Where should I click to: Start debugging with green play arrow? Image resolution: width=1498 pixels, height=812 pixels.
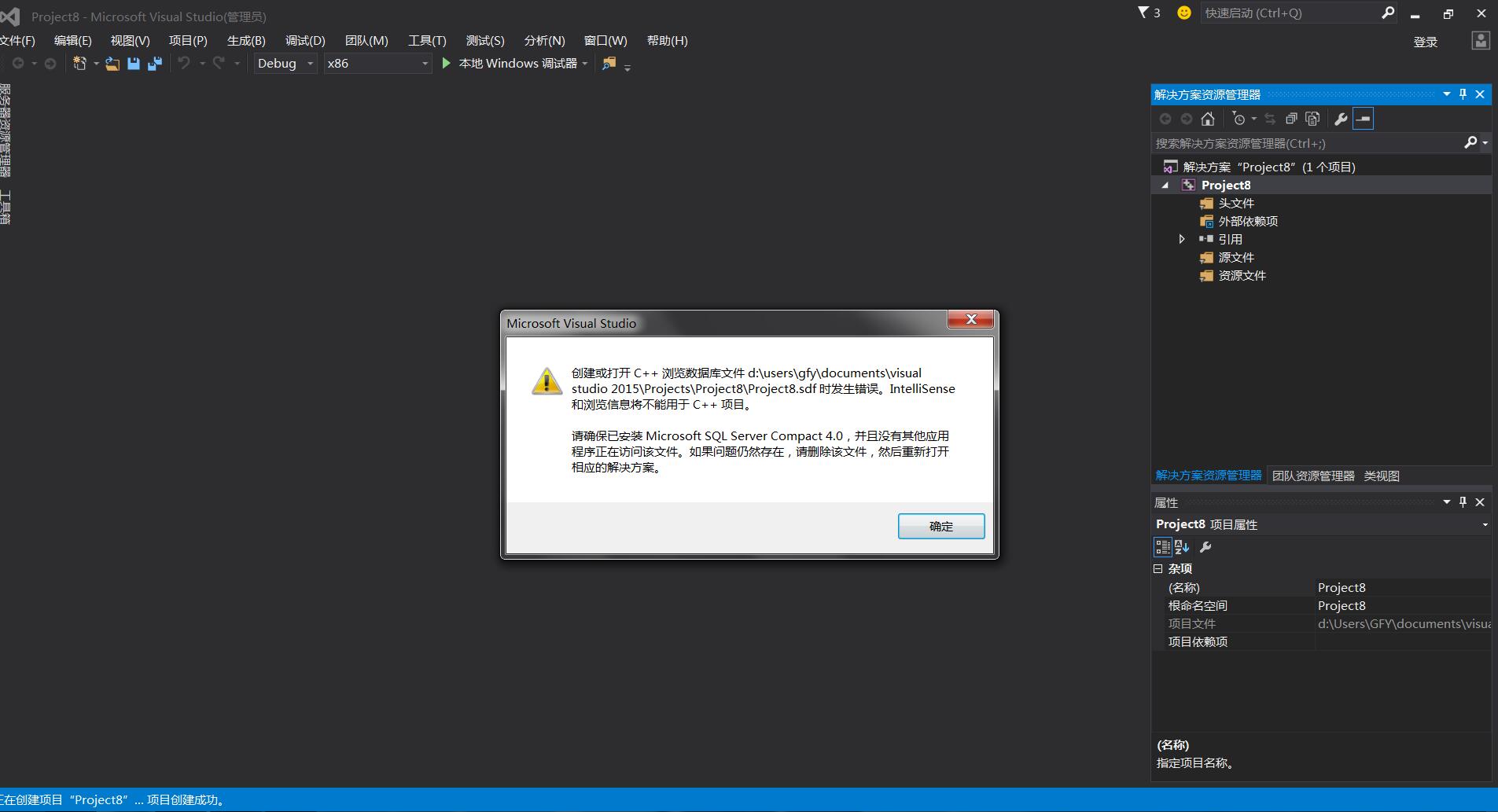point(446,63)
